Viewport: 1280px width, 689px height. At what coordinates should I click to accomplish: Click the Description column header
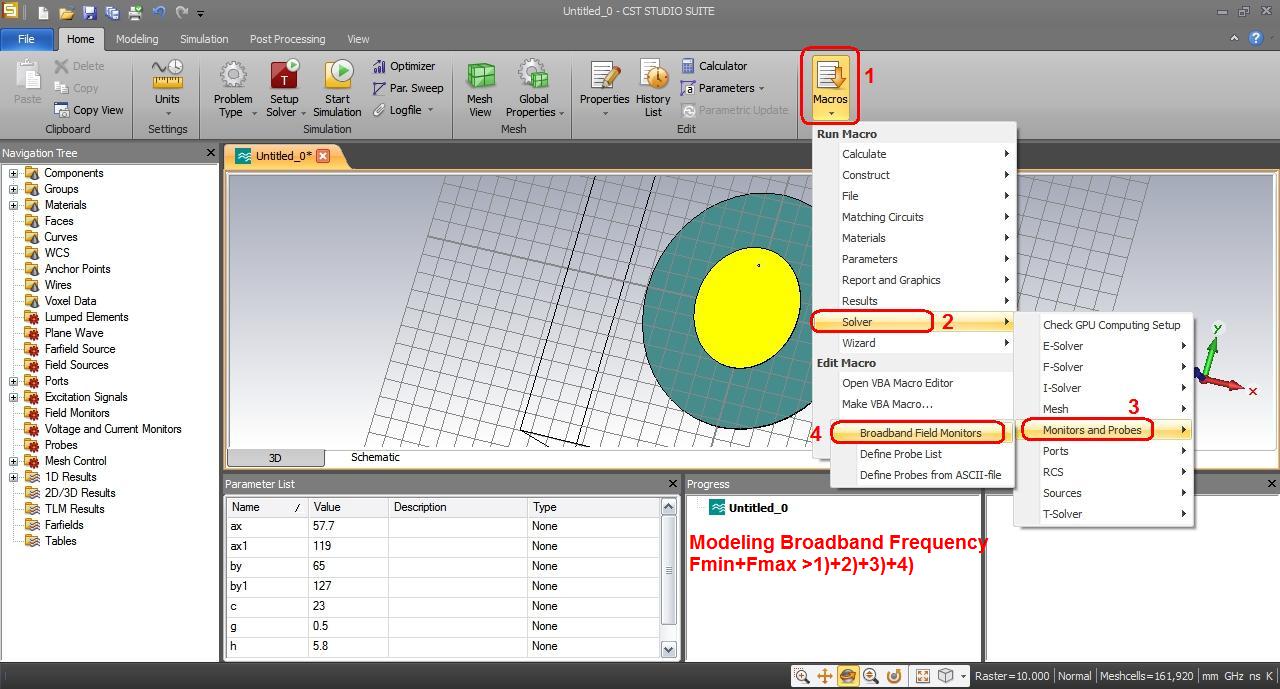point(458,507)
